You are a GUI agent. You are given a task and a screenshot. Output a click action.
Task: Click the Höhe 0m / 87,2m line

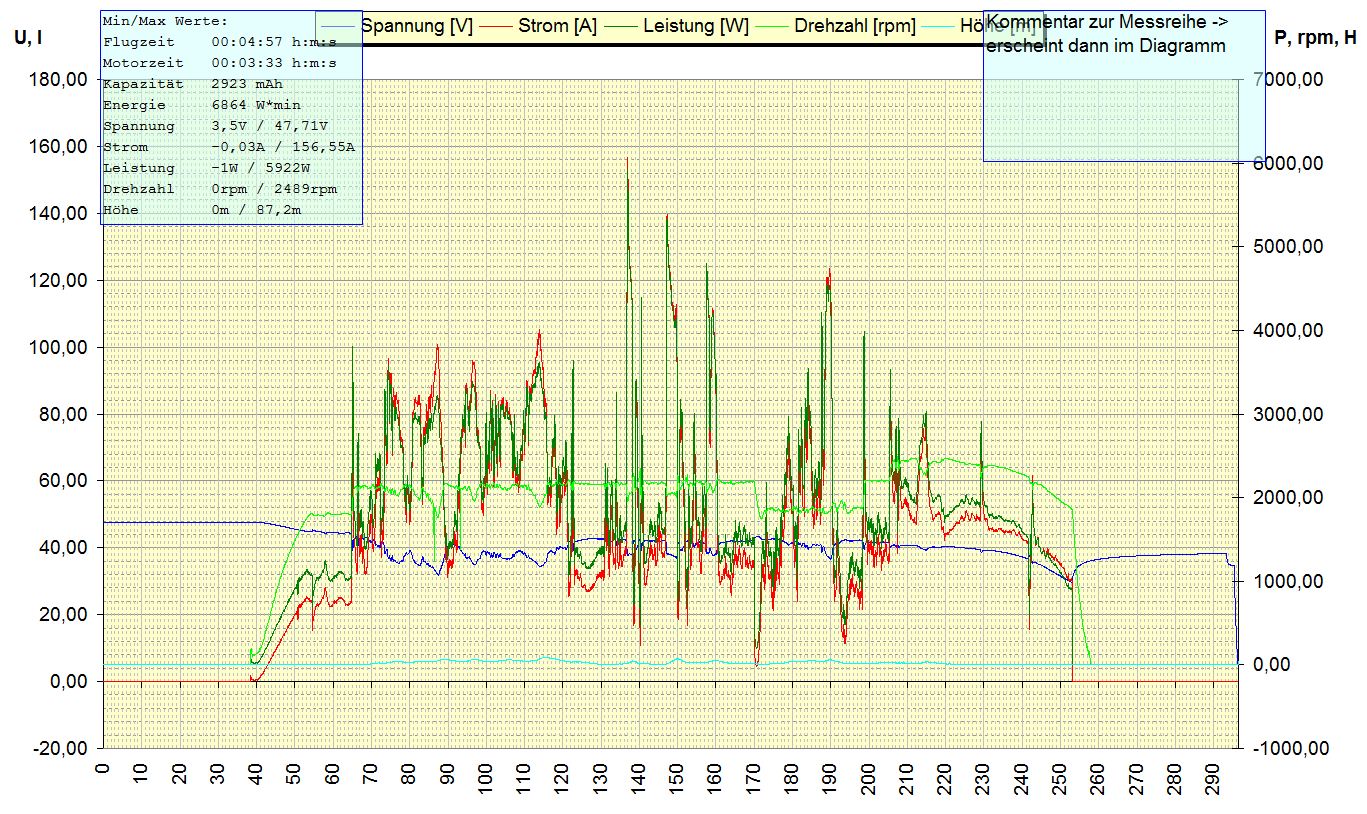pos(201,210)
